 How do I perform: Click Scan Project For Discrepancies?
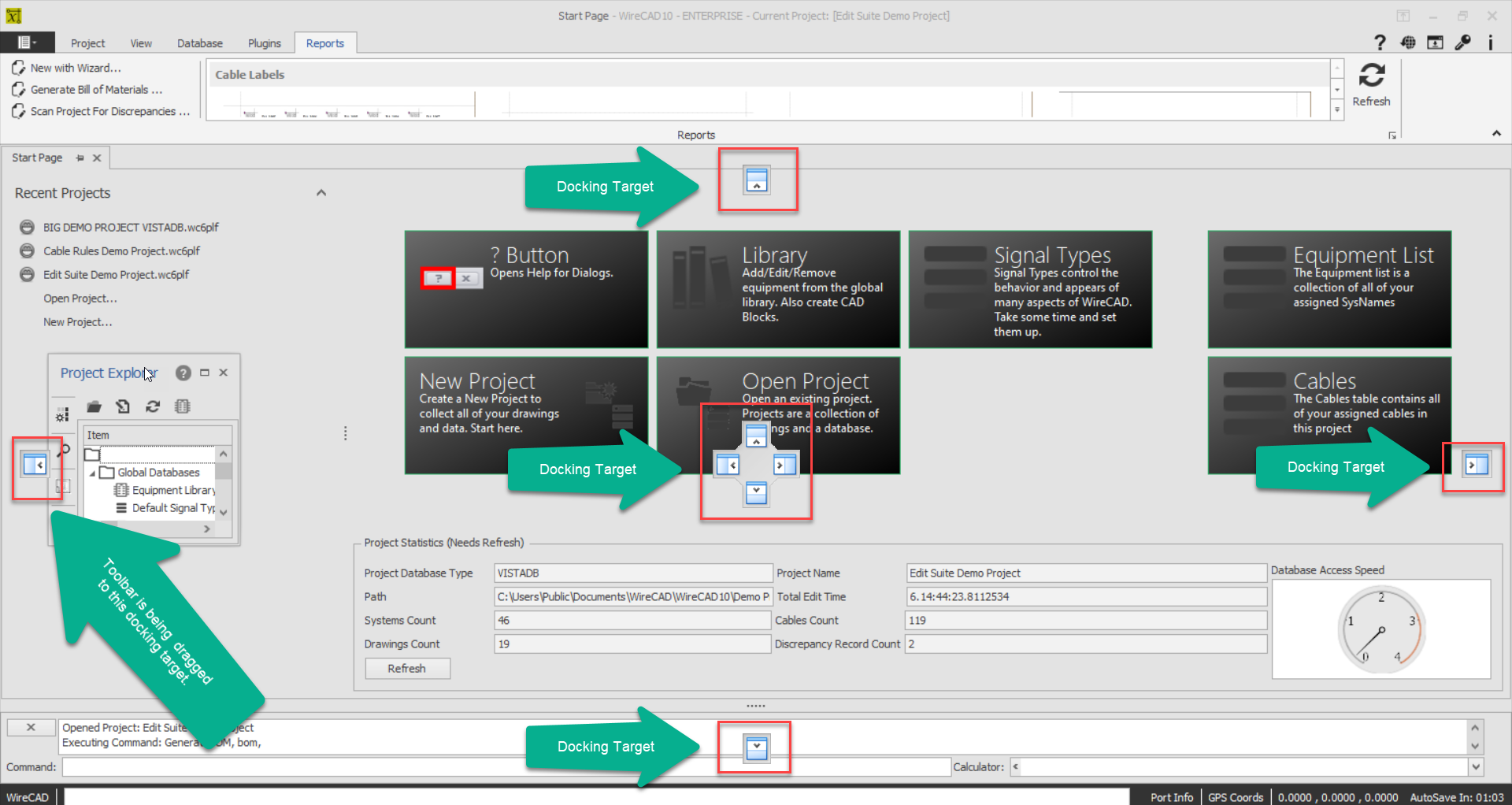coord(101,111)
